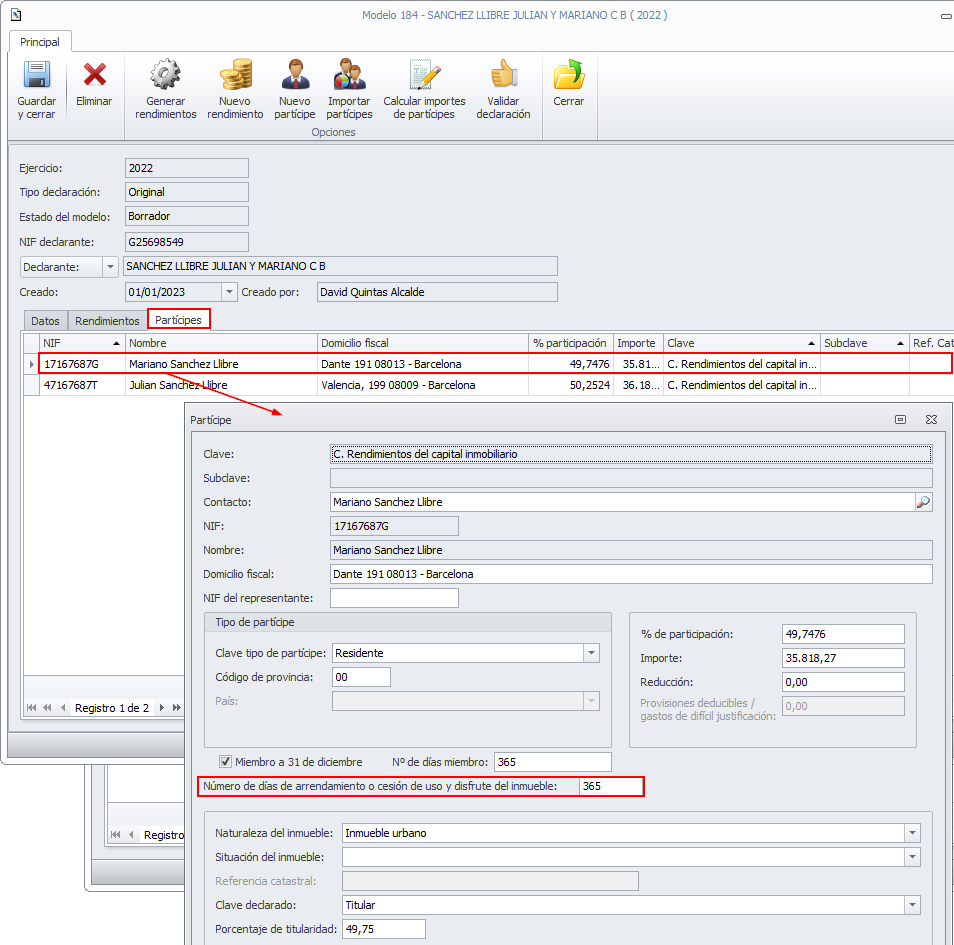Select the Partícipes tab
Viewport: 954px width, 945px height.
(178, 319)
